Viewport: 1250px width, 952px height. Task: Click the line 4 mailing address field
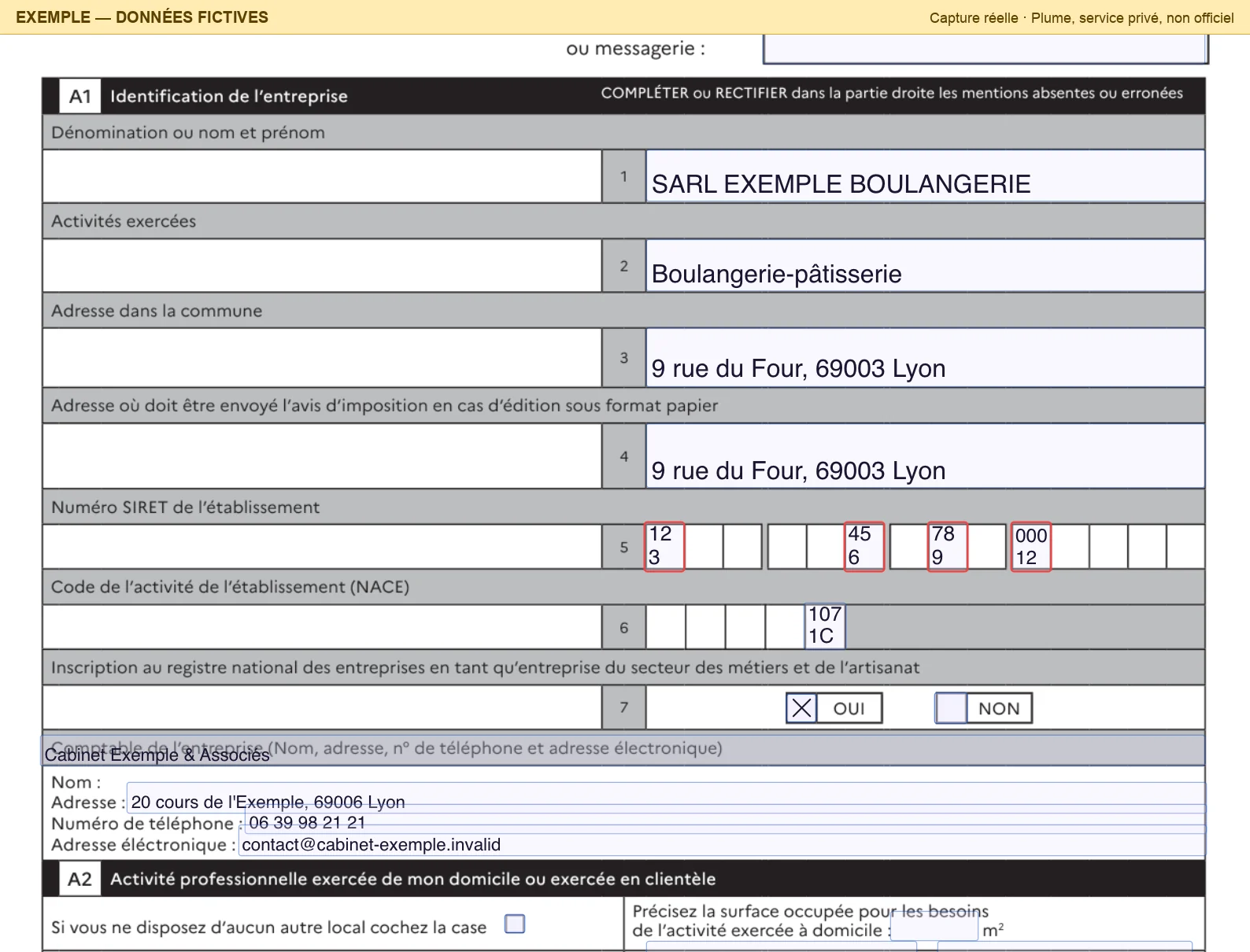click(x=925, y=456)
